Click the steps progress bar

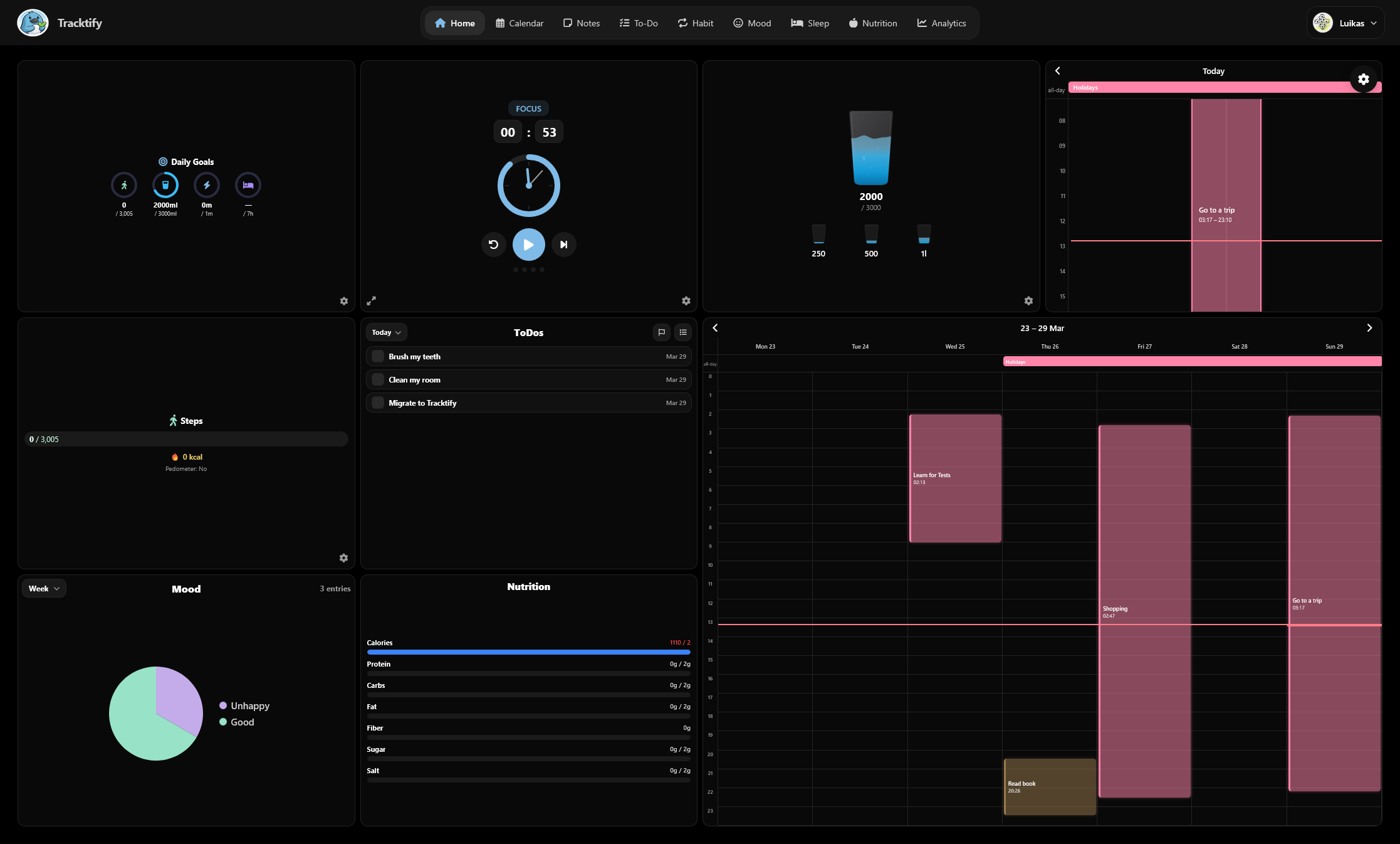tap(186, 439)
